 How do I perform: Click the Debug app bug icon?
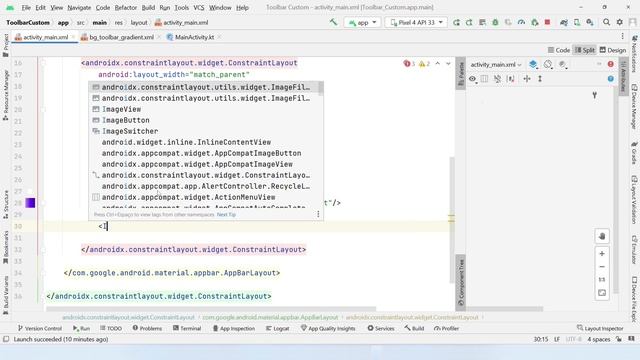pyautogui.click(x=495, y=22)
